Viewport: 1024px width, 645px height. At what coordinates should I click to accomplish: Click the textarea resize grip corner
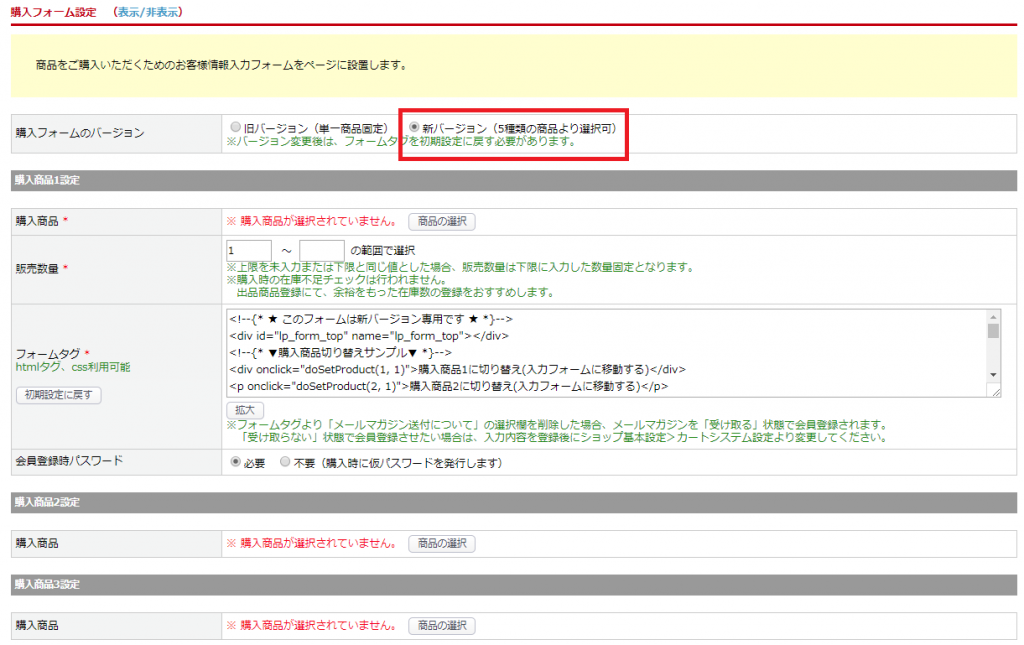click(996, 392)
